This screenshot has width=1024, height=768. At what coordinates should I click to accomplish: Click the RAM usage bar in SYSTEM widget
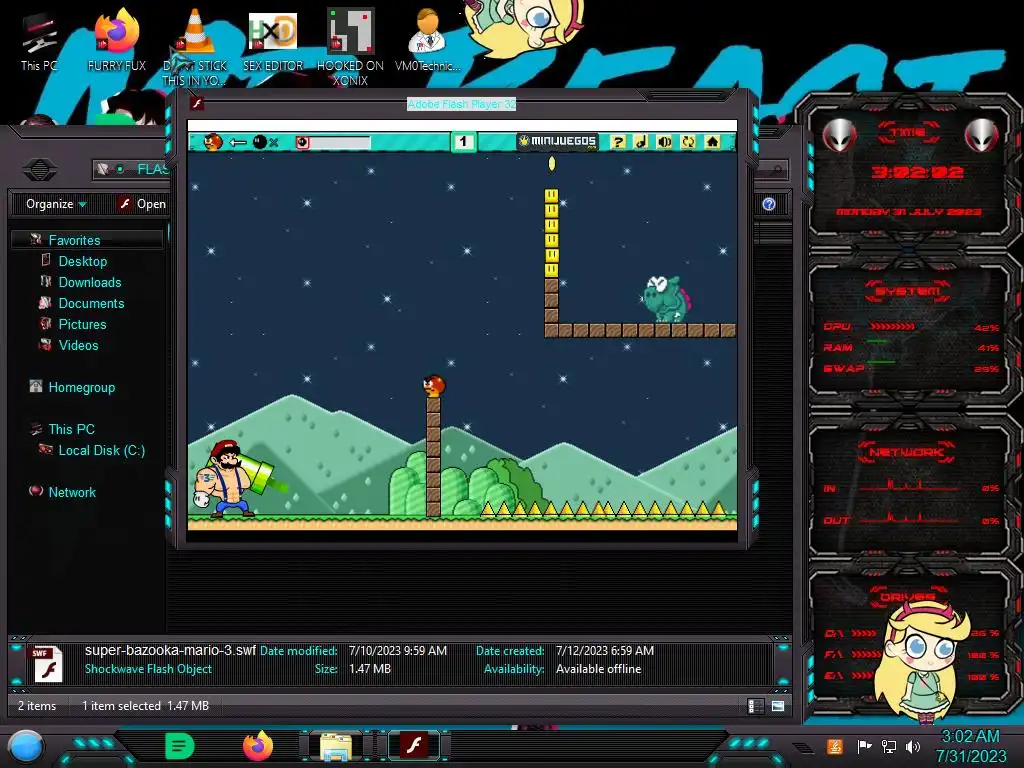(878, 342)
